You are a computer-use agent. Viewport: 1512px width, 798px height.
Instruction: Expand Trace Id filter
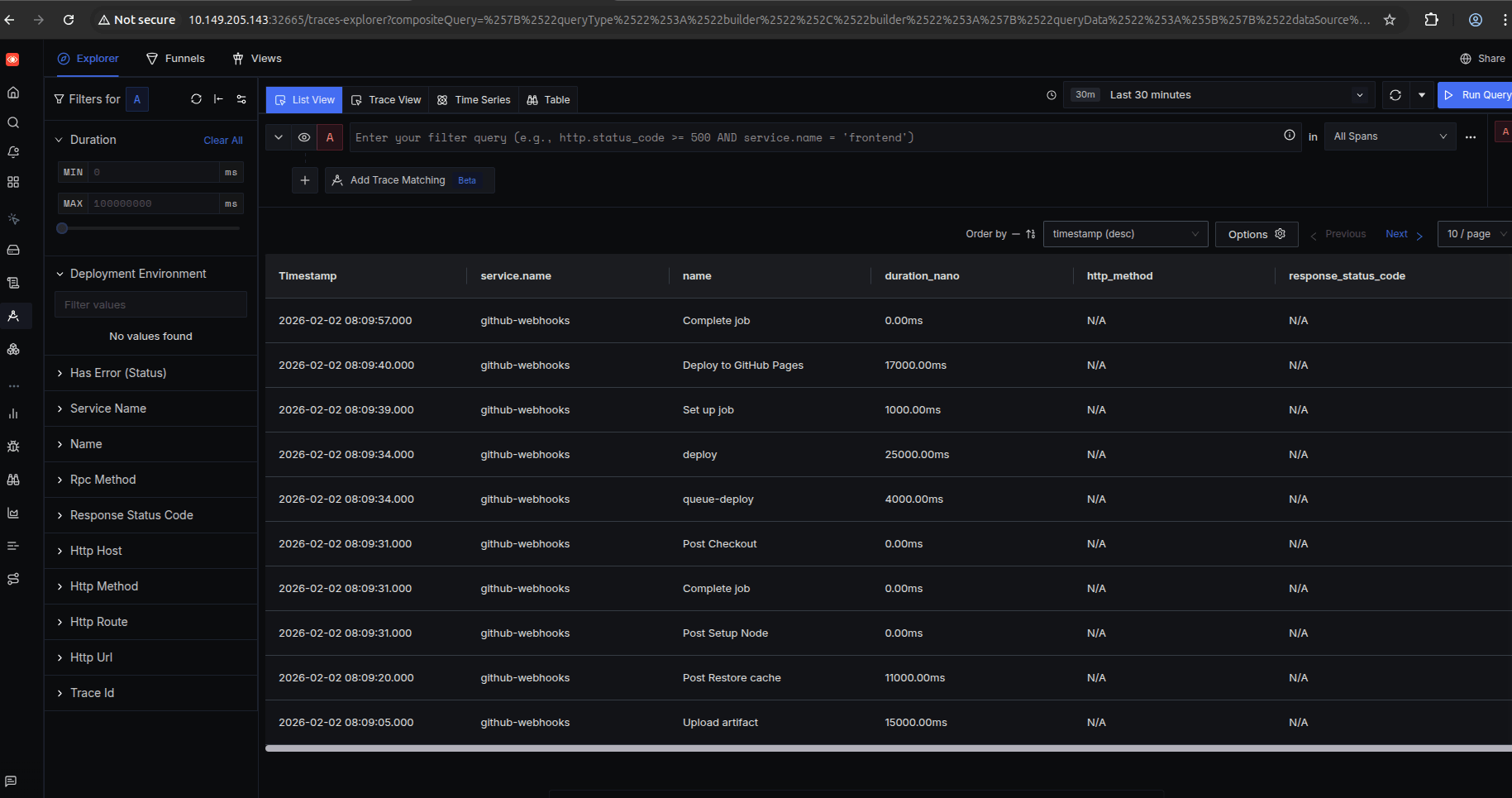(150, 693)
